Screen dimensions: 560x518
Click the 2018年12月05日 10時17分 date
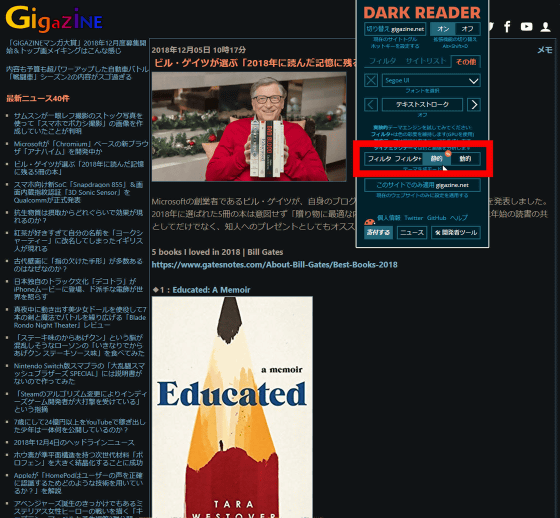click(199, 50)
